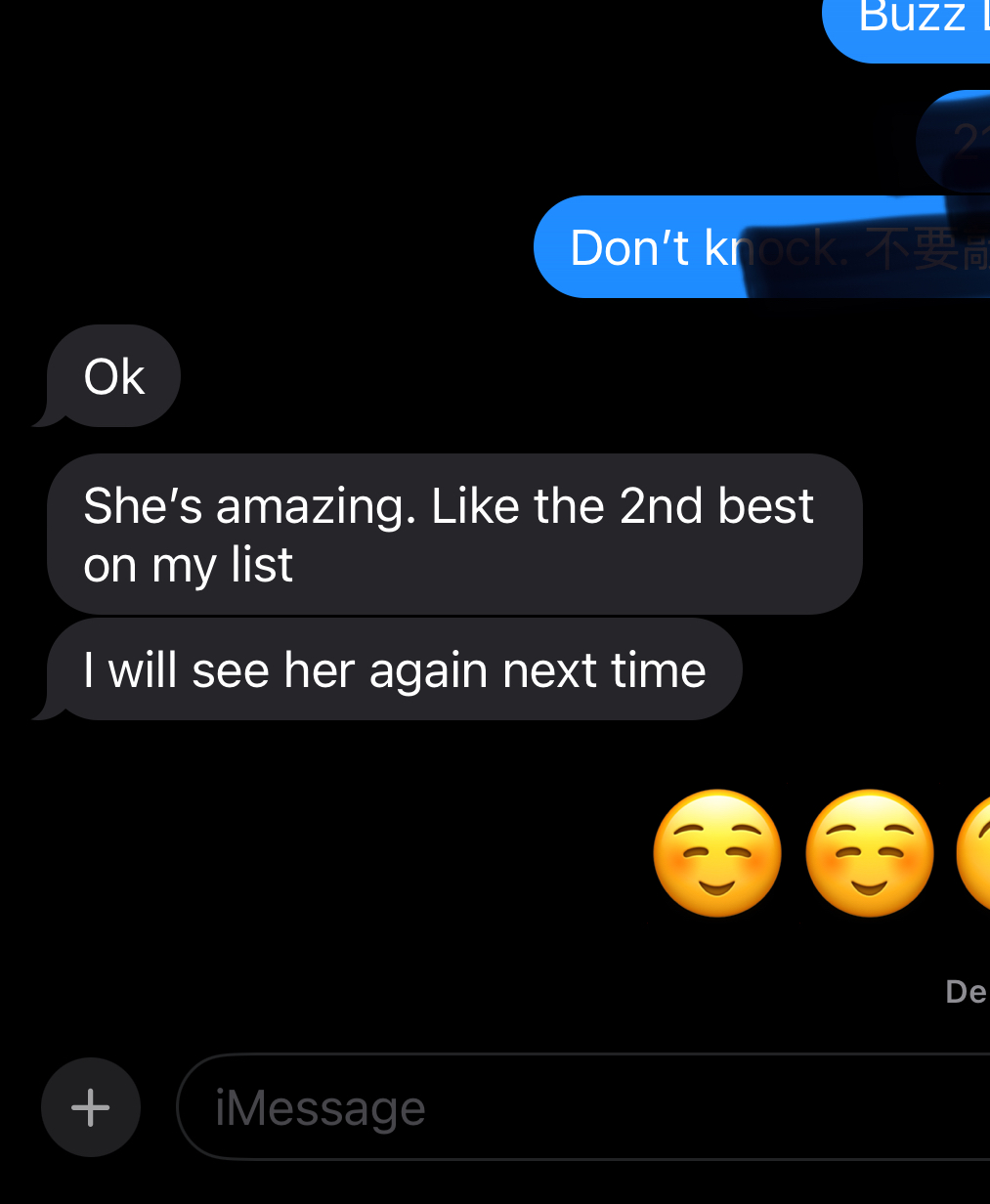Select the "Ok" message bubble
Image resolution: width=990 pixels, height=1204 pixels.
click(x=113, y=376)
